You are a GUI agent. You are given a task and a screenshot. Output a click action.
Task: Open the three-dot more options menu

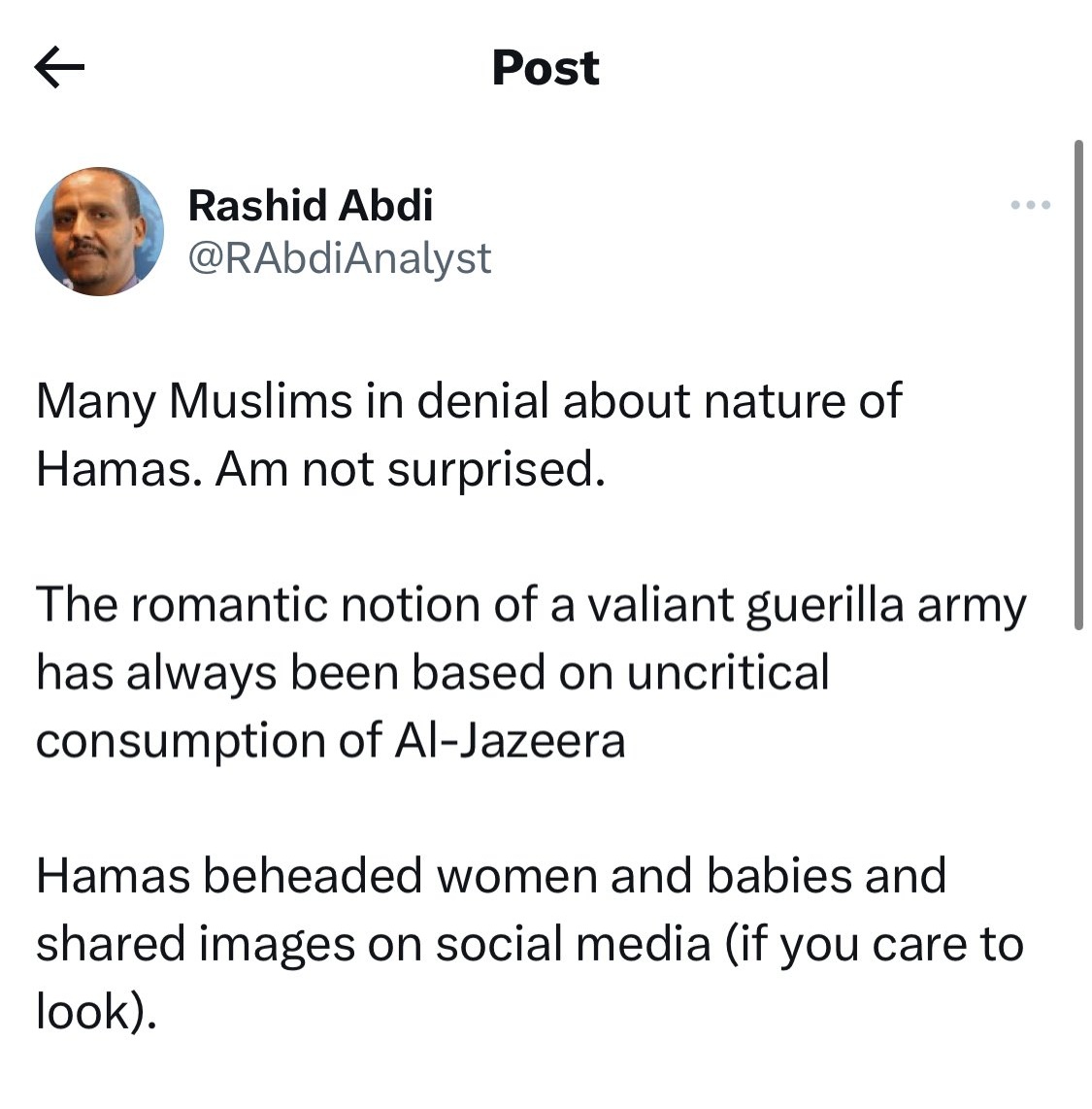[1031, 206]
